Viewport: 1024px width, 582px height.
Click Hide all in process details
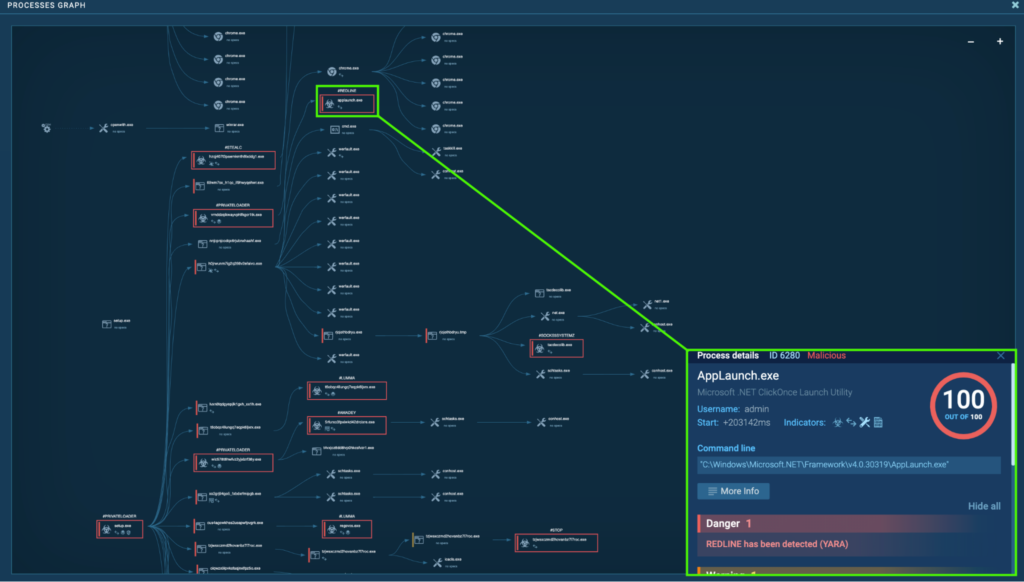tap(984, 506)
